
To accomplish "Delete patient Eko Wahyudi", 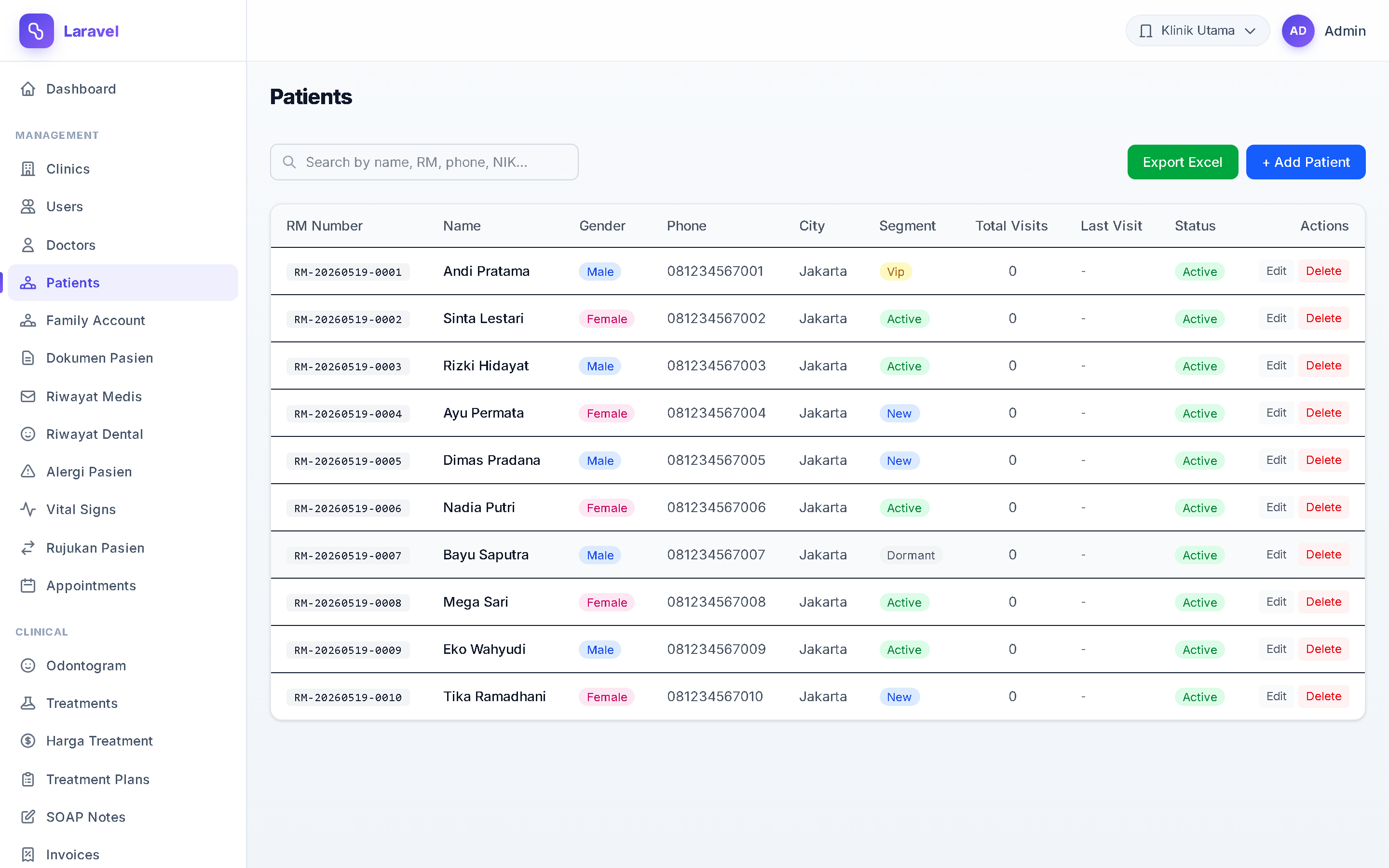I will 1323,649.
